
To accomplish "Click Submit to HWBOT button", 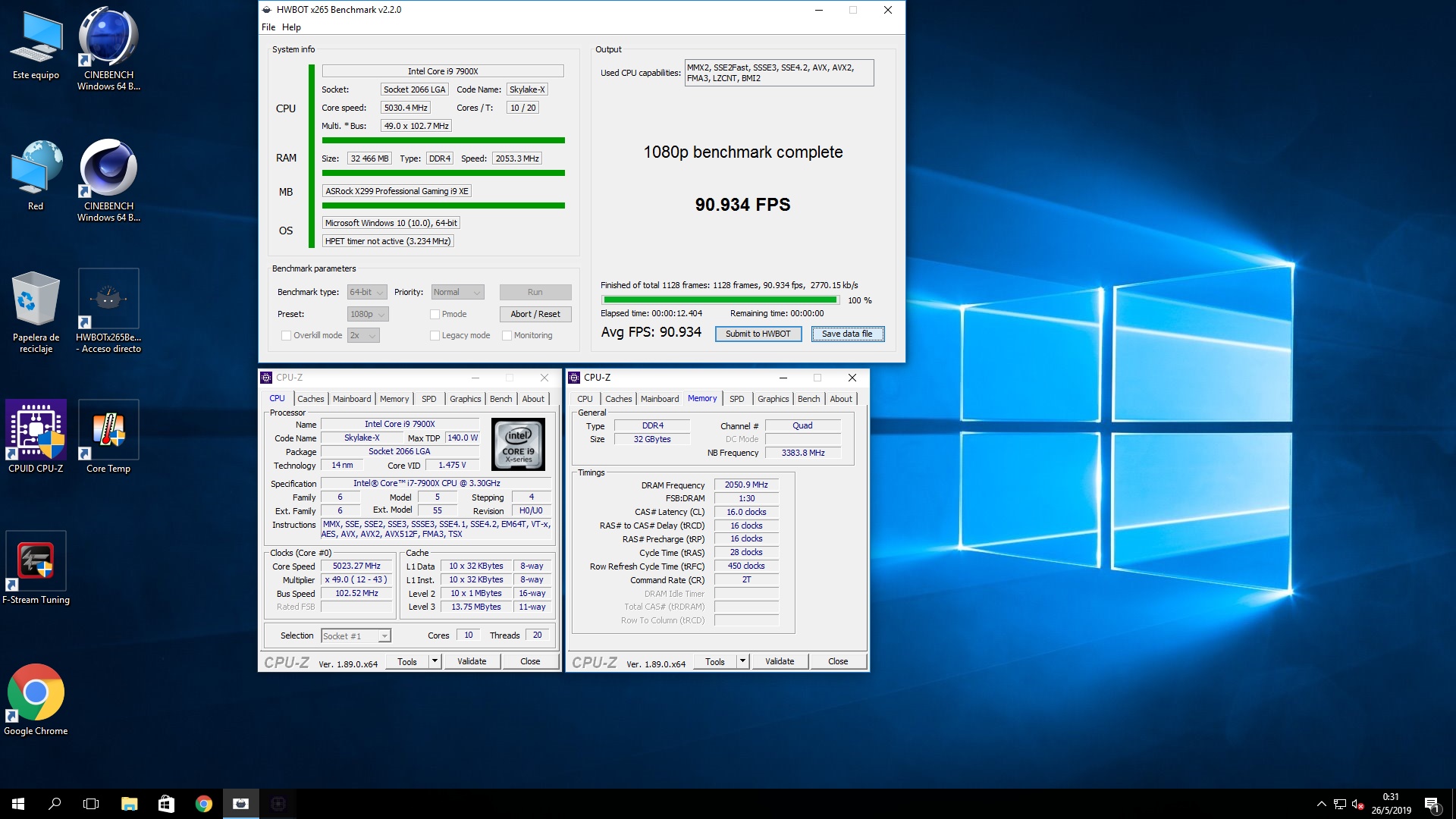I will tap(758, 334).
